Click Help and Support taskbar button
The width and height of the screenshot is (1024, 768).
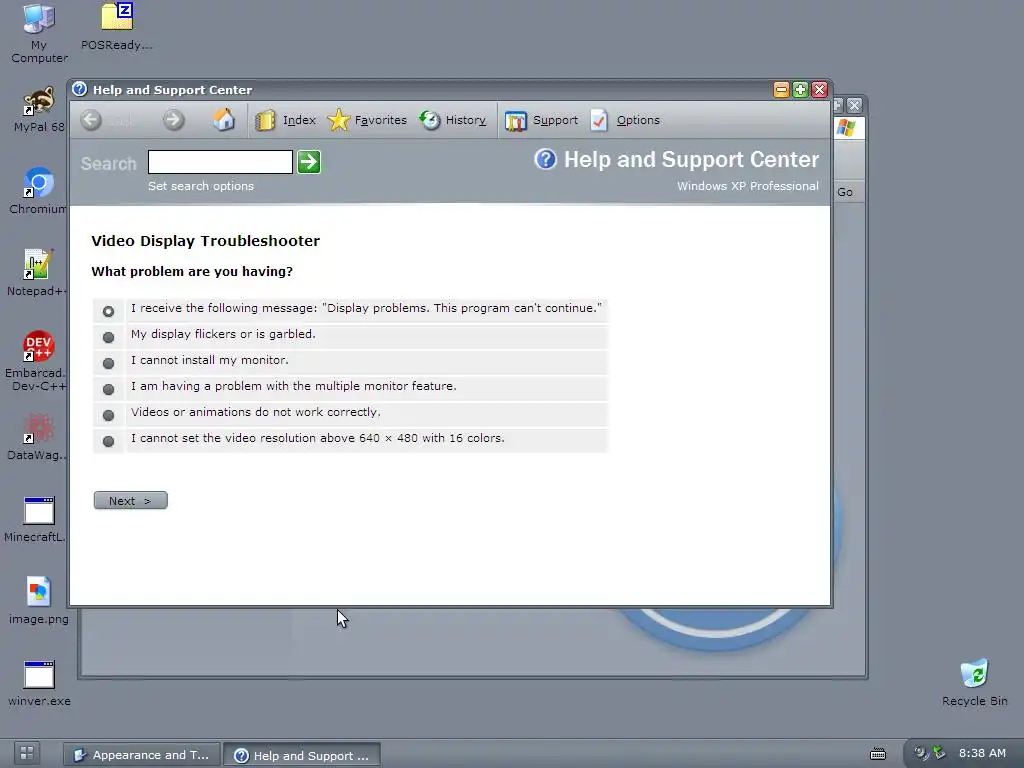tap(302, 756)
